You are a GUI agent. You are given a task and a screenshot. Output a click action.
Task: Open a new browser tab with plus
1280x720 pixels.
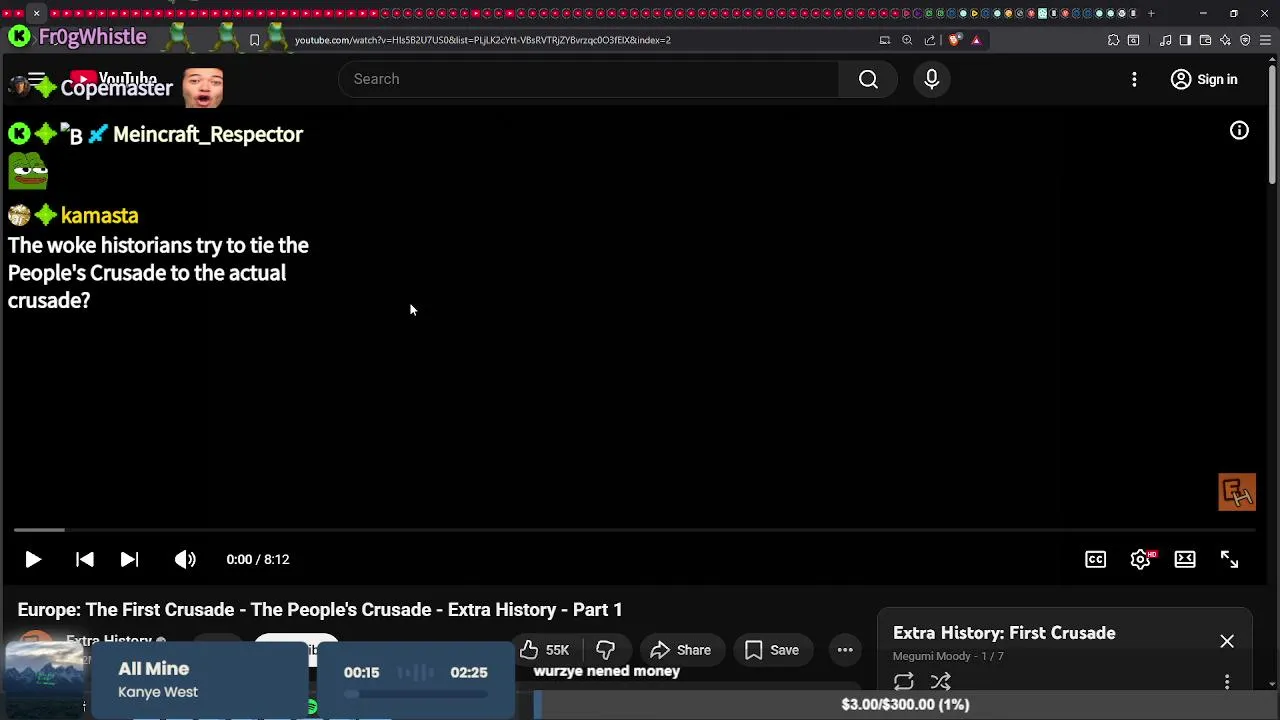coord(1151,13)
